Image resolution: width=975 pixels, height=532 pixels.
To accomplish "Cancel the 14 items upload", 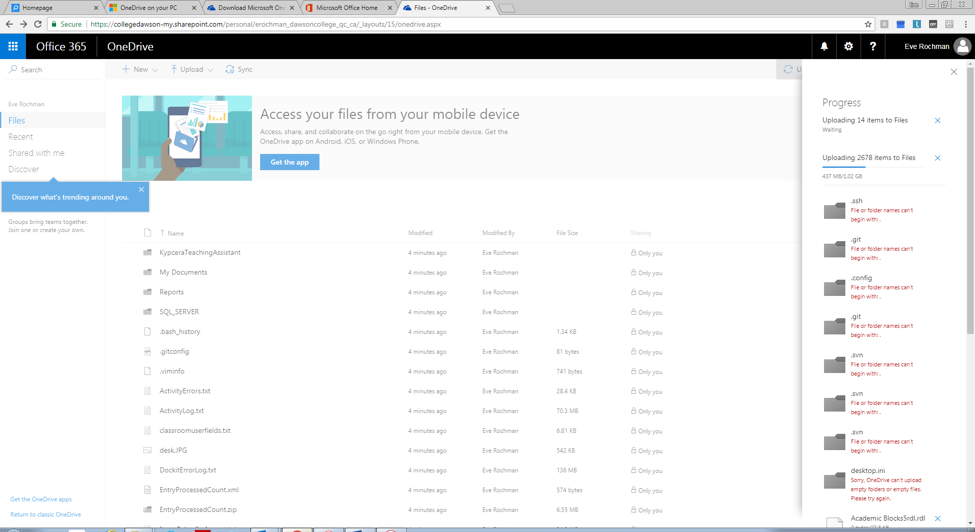I will [x=938, y=121].
